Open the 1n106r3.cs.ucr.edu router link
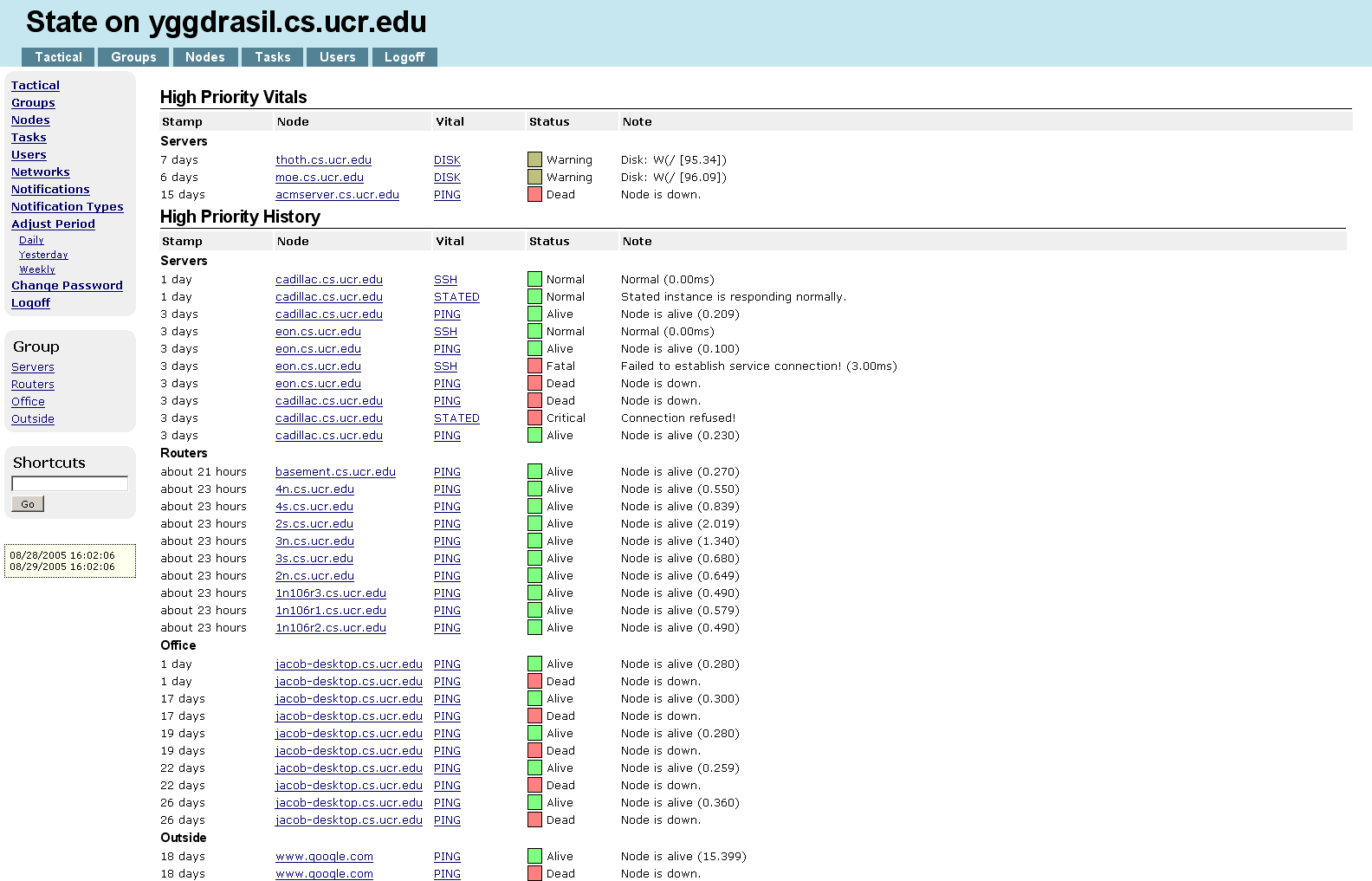 [x=330, y=593]
